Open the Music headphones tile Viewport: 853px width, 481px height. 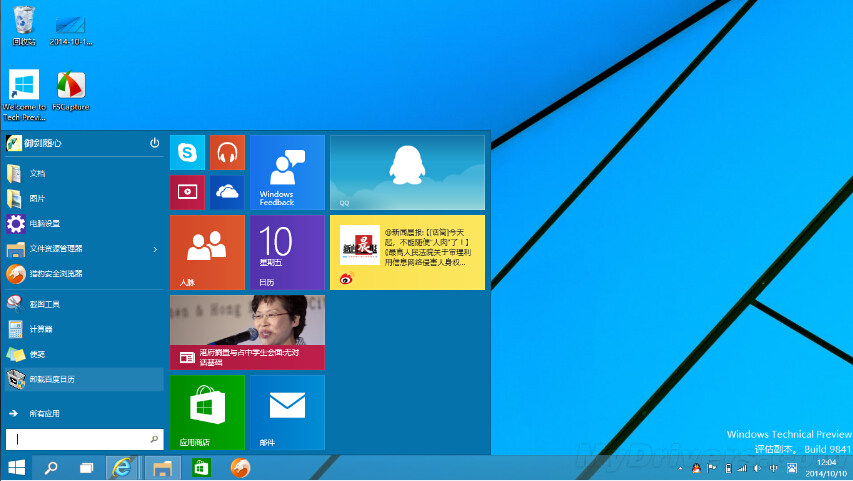pyautogui.click(x=227, y=152)
